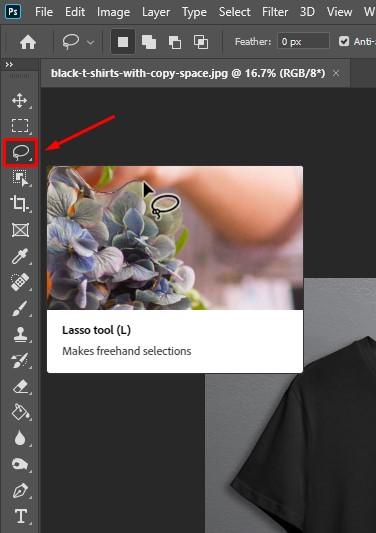Select the Sponge tool

coord(20,464)
